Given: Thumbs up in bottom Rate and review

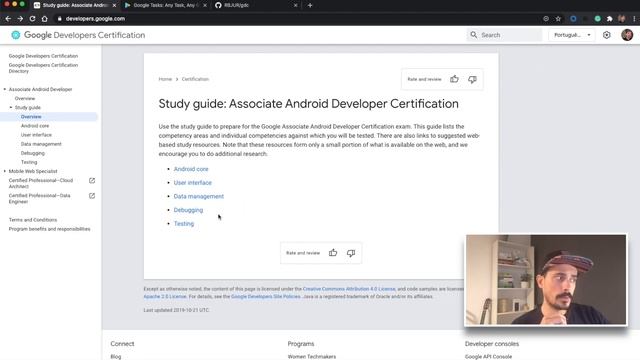Looking at the screenshot, I should coord(333,253).
